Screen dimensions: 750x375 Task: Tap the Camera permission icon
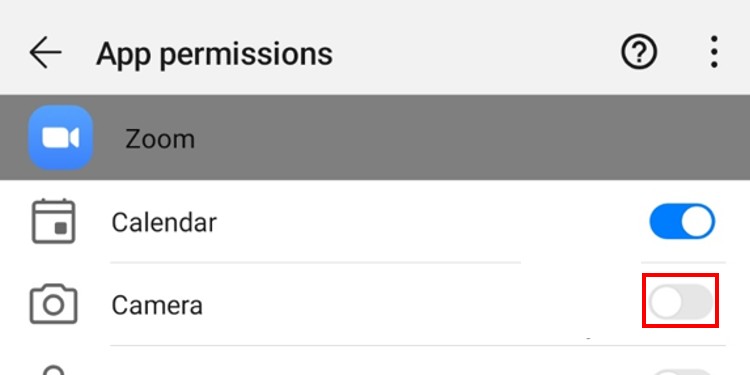click(x=53, y=304)
